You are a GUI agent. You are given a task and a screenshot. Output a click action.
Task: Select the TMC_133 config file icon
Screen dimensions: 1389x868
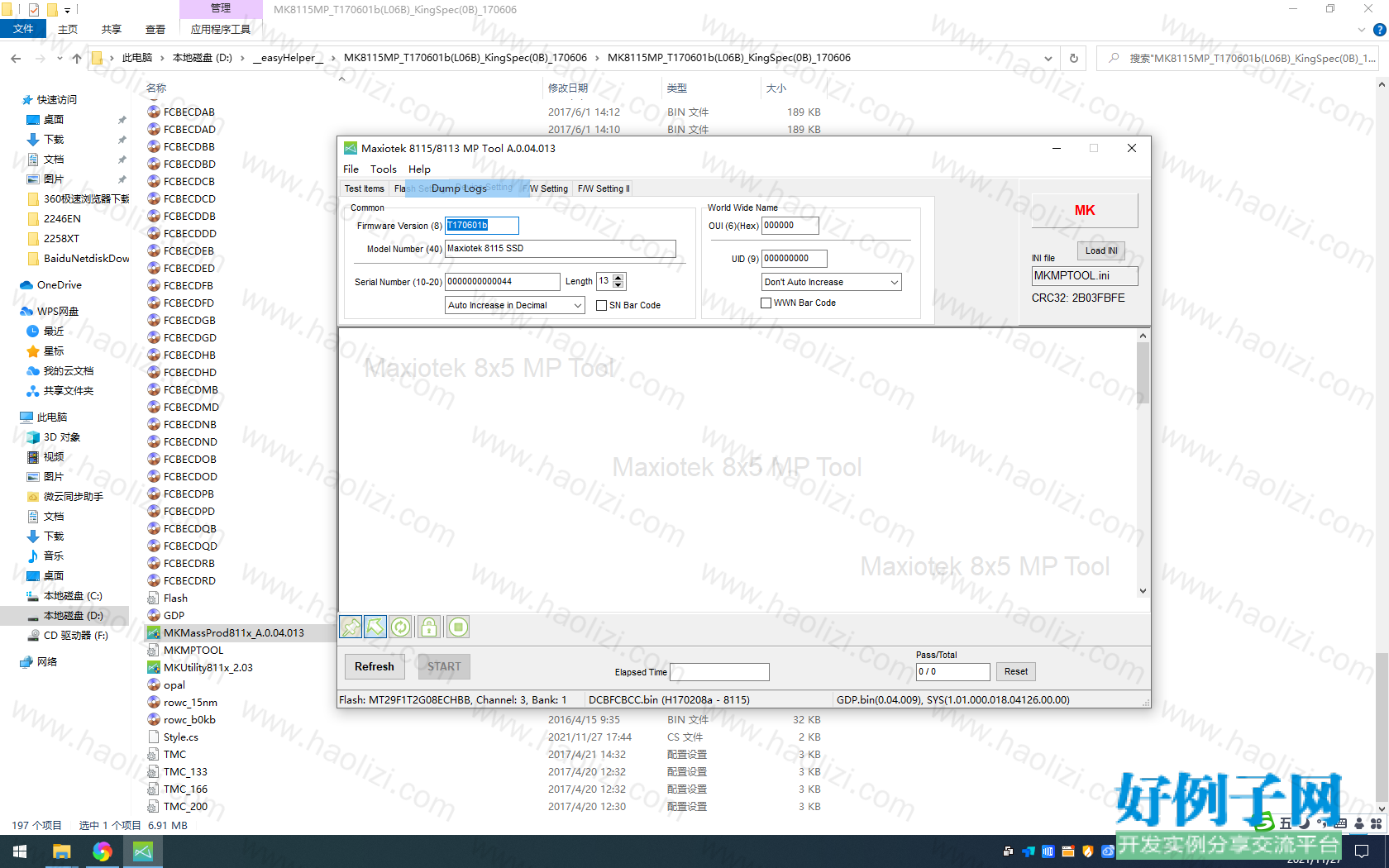154,772
